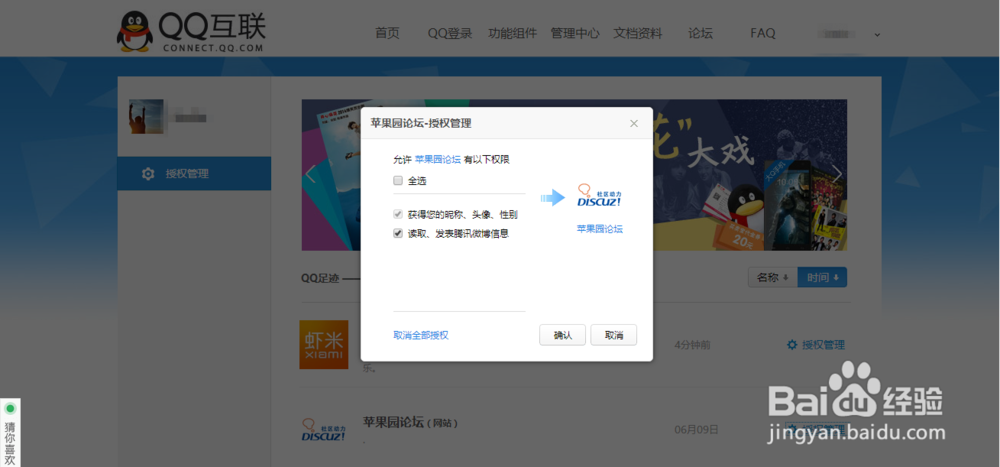Click 苹果园论坛 link under the Discuz logo
1000x467 pixels.
pos(599,228)
